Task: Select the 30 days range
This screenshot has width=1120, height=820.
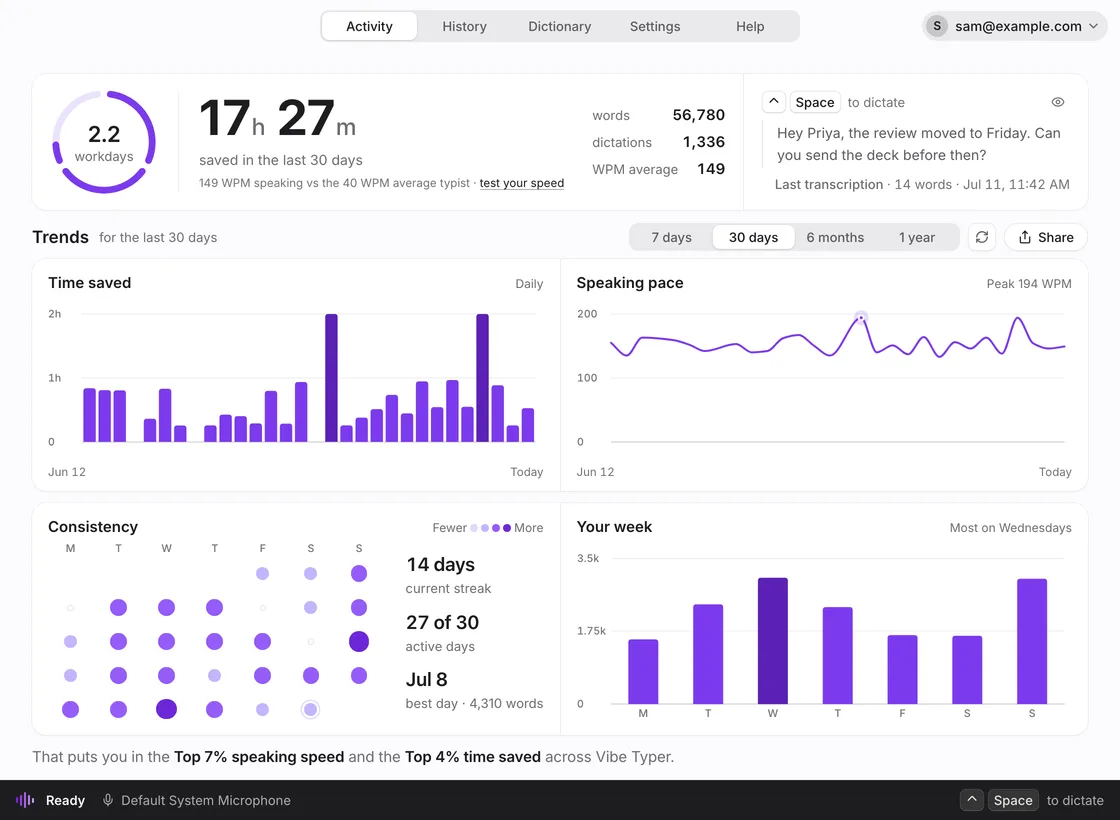Action: click(754, 237)
